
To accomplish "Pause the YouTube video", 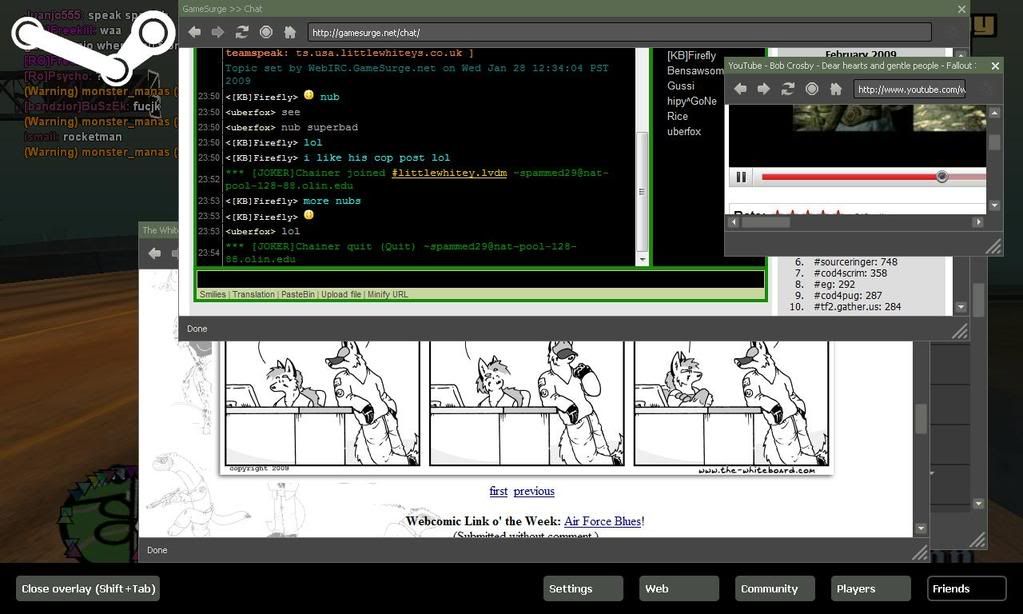I will tap(741, 177).
